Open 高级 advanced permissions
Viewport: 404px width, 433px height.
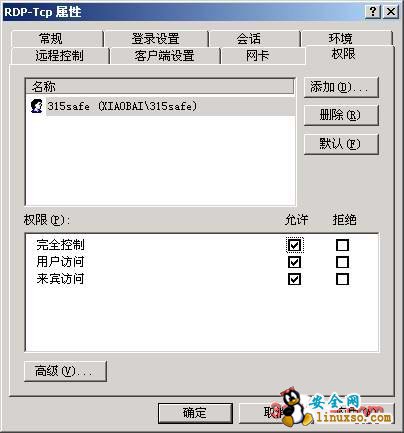(65, 371)
